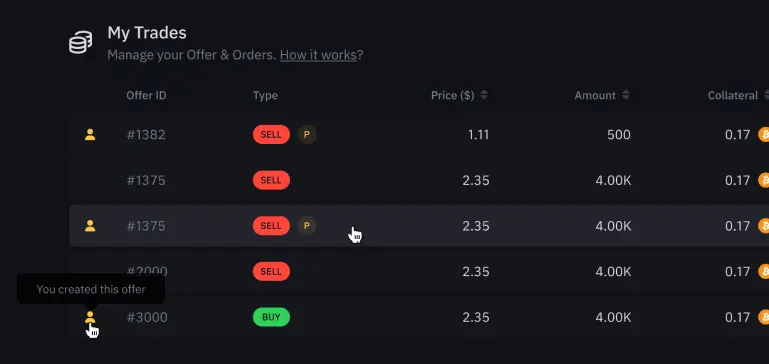The width and height of the screenshot is (769, 364).
Task: Click the Offer ID column header
Action: 146,95
